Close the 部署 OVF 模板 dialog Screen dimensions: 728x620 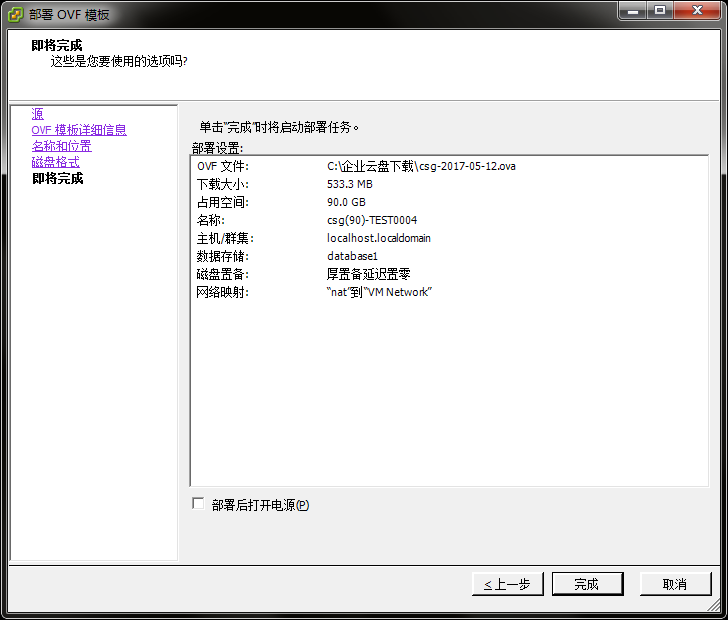(697, 10)
